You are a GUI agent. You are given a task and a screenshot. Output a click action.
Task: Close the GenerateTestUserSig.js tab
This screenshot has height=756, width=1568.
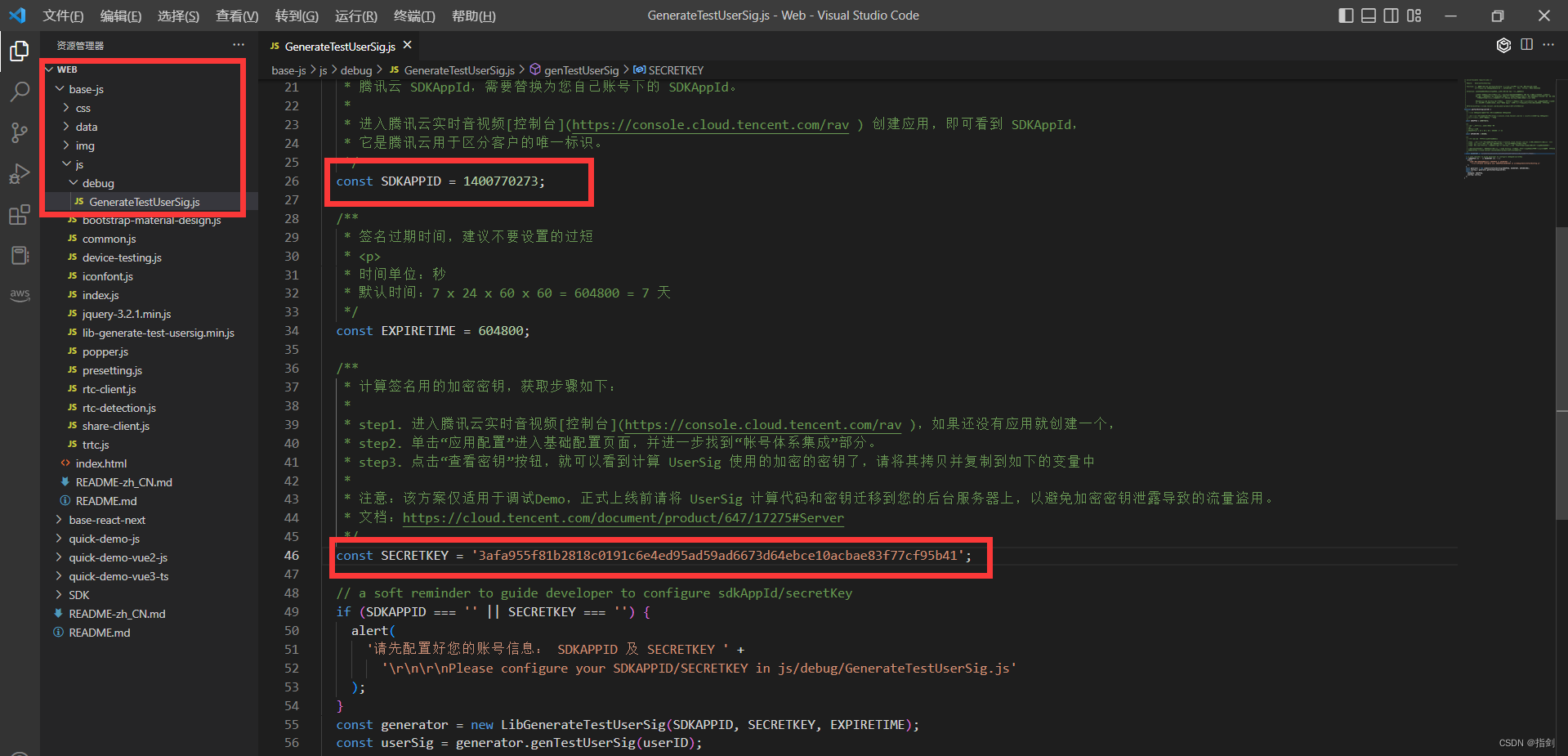pos(407,45)
